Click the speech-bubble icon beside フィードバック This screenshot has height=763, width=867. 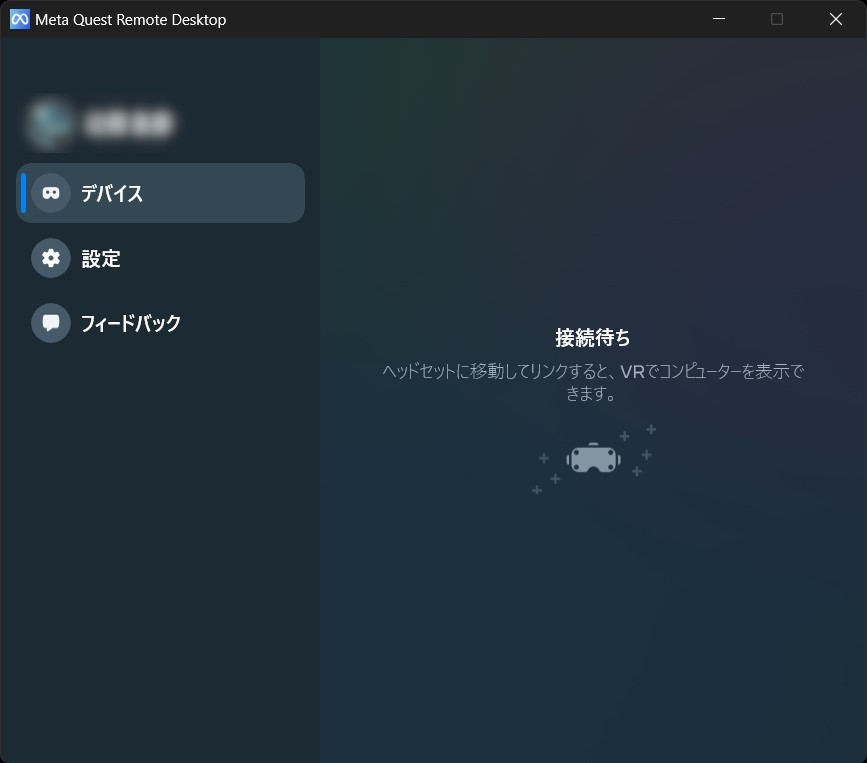[51, 323]
